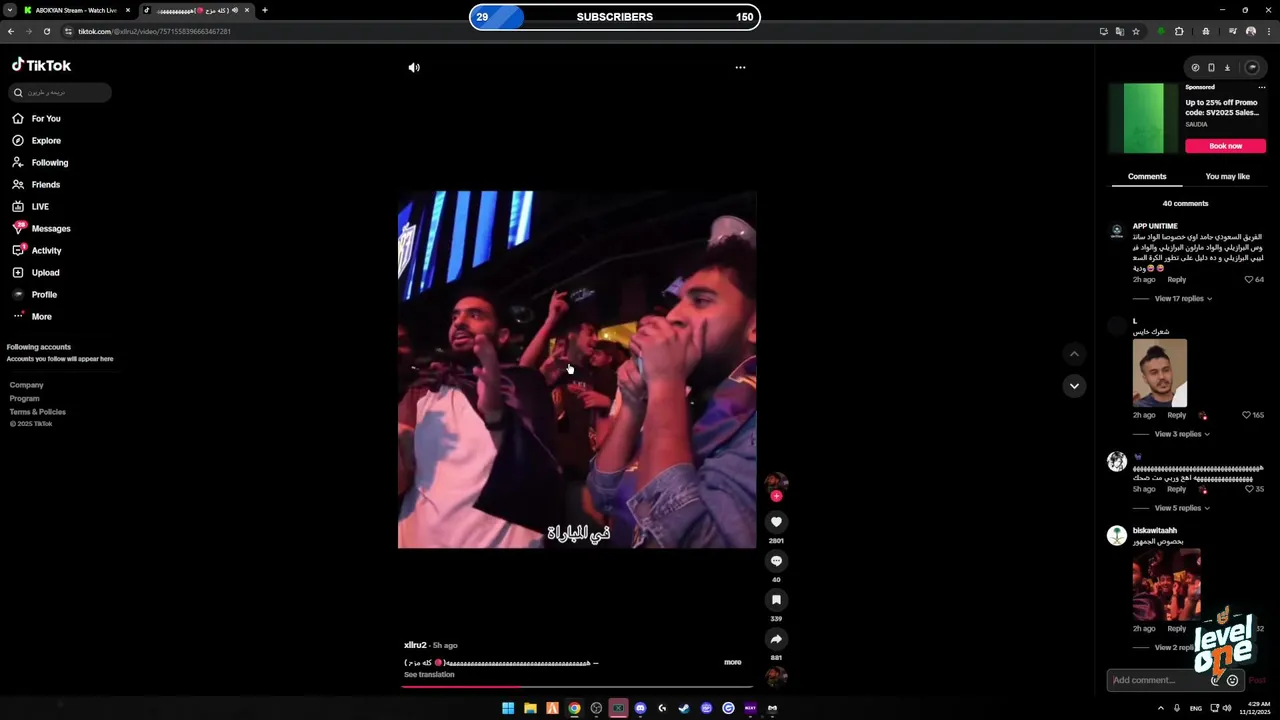Open a new browser tab

coord(265,10)
